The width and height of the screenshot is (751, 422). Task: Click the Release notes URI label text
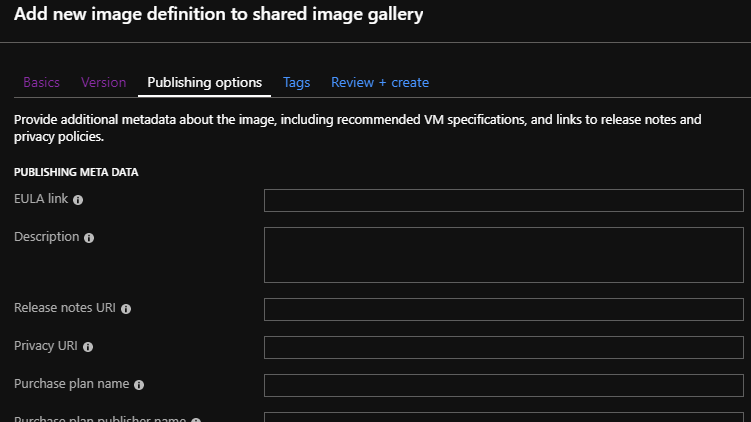65,308
